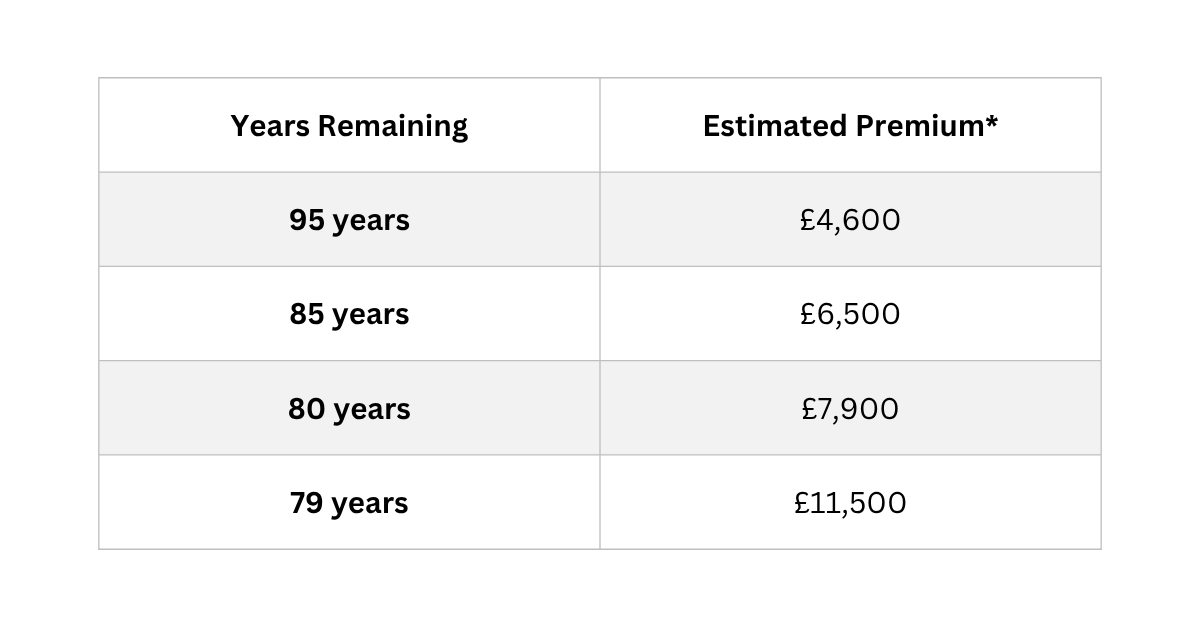Select the 79 years cell
The height and width of the screenshot is (627, 1200).
click(x=349, y=503)
